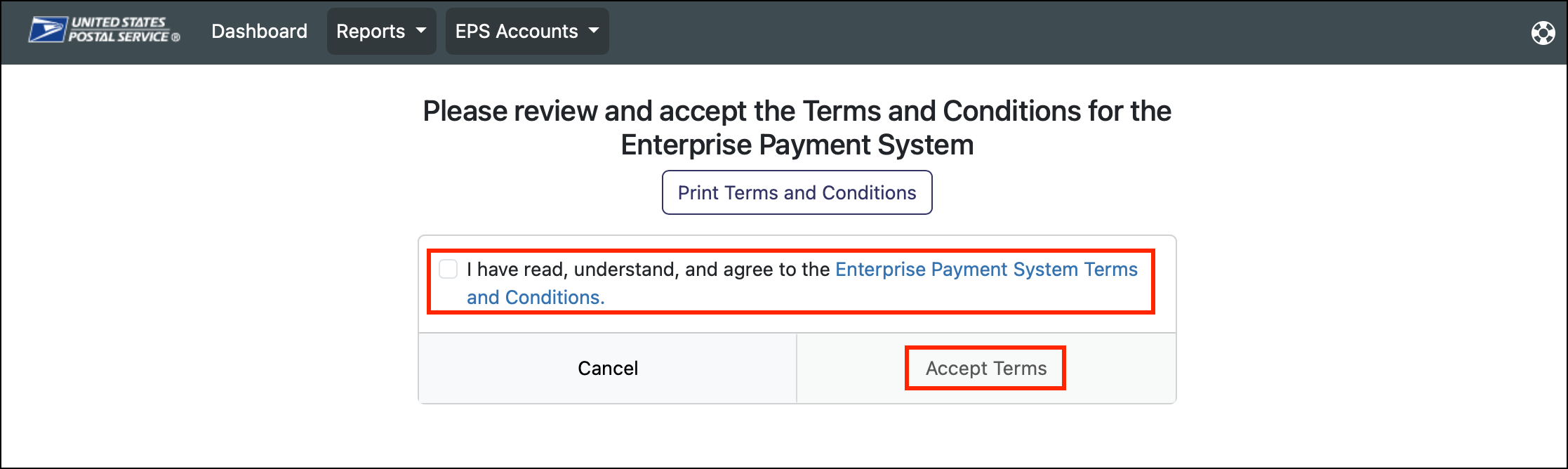Click inside the terms agreement panel
The height and width of the screenshot is (469, 1568).
[x=793, y=283]
